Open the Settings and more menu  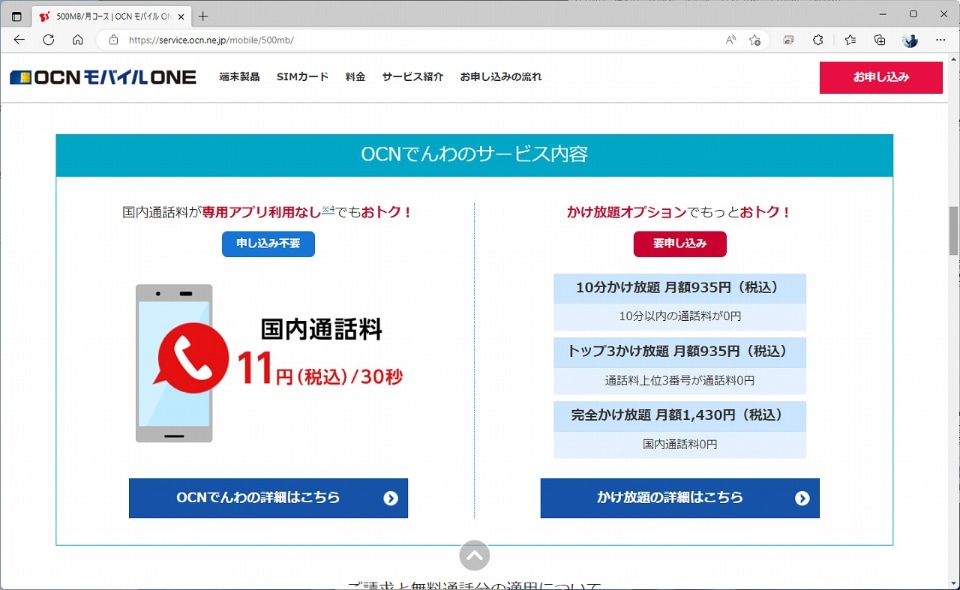(x=938, y=40)
